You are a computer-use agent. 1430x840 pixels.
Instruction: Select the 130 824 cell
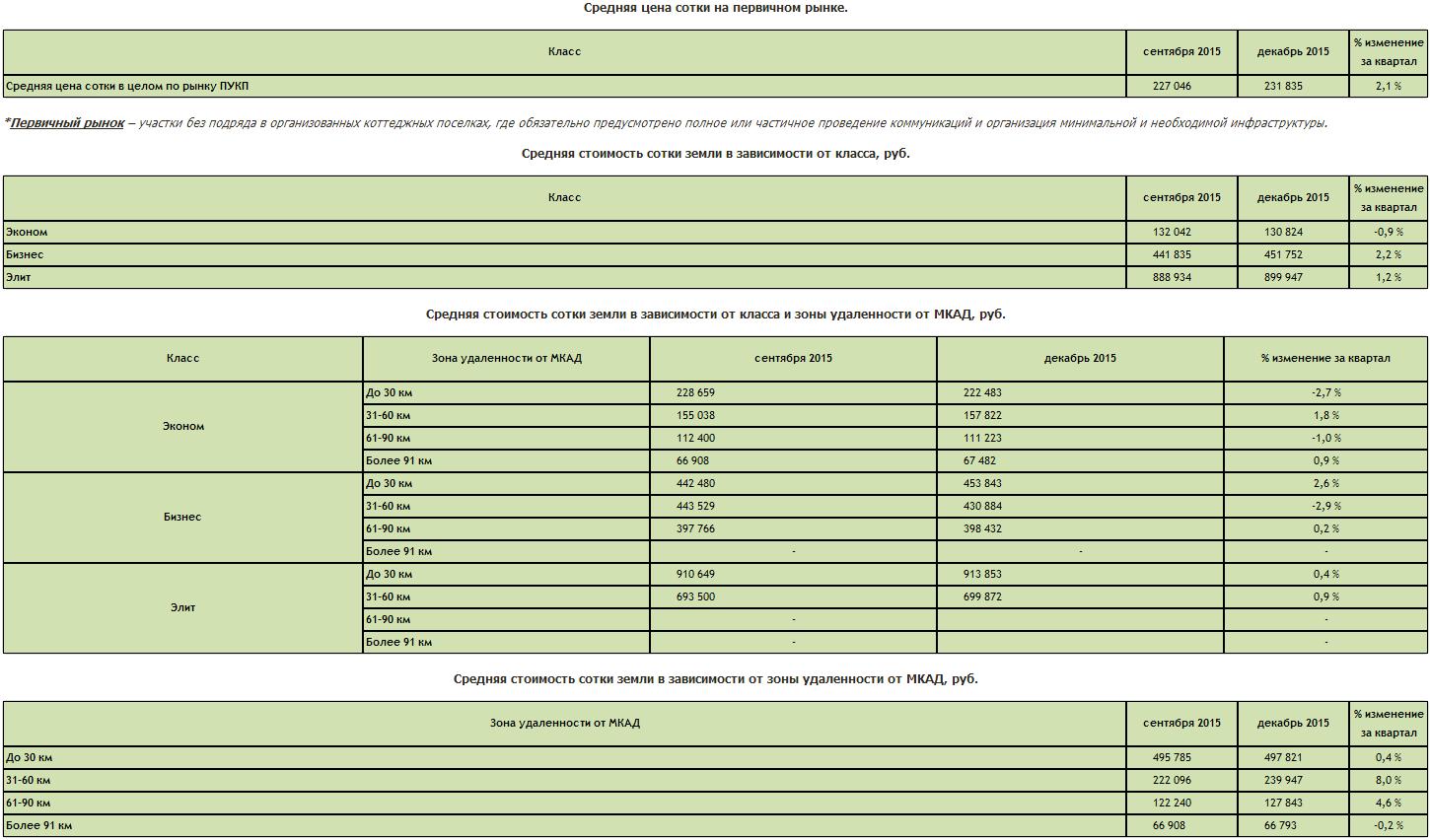coord(1293,233)
